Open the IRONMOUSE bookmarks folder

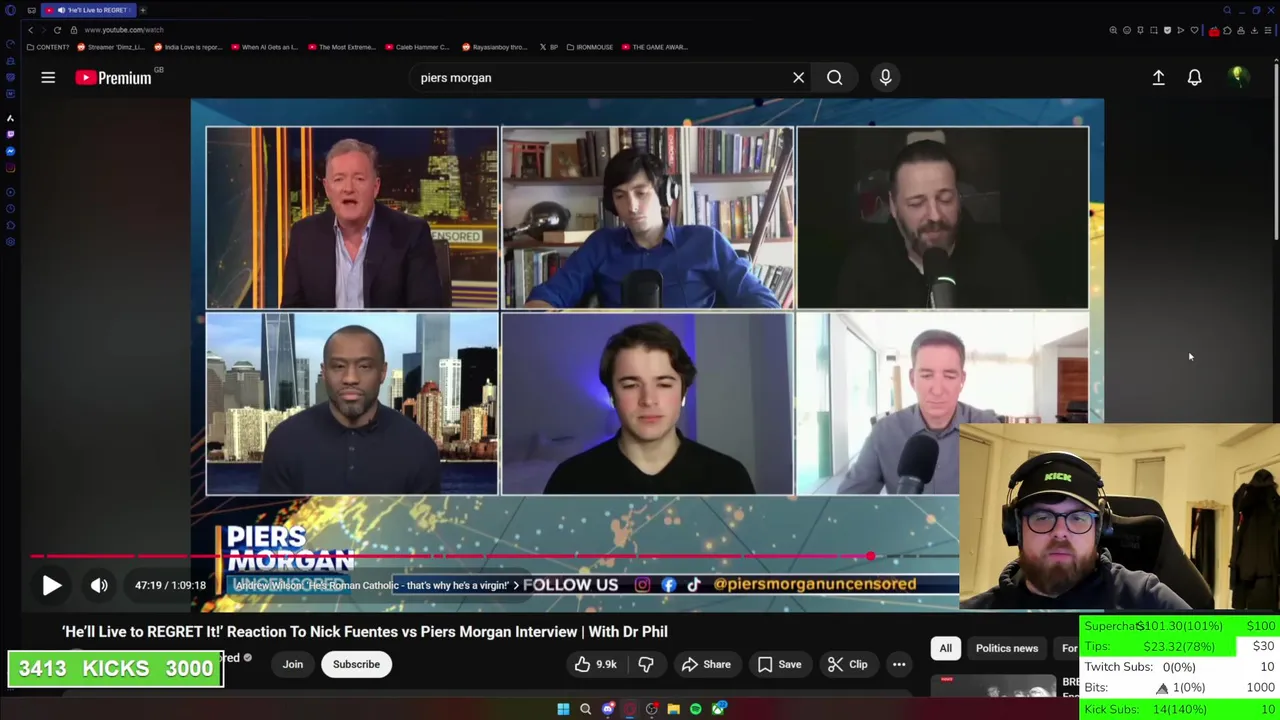[x=590, y=47]
